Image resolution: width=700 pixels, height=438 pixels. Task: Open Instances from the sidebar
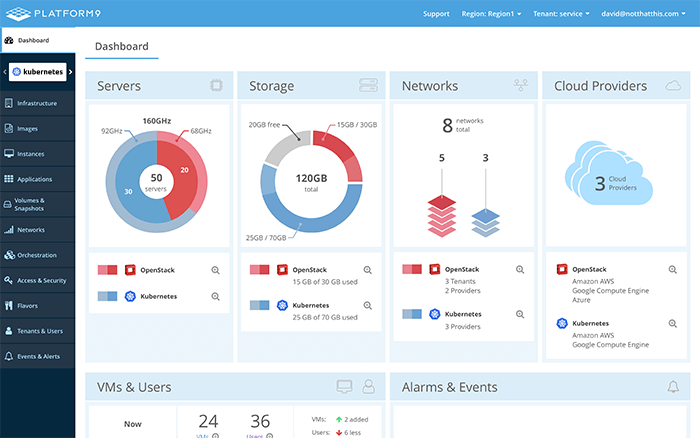(38, 154)
